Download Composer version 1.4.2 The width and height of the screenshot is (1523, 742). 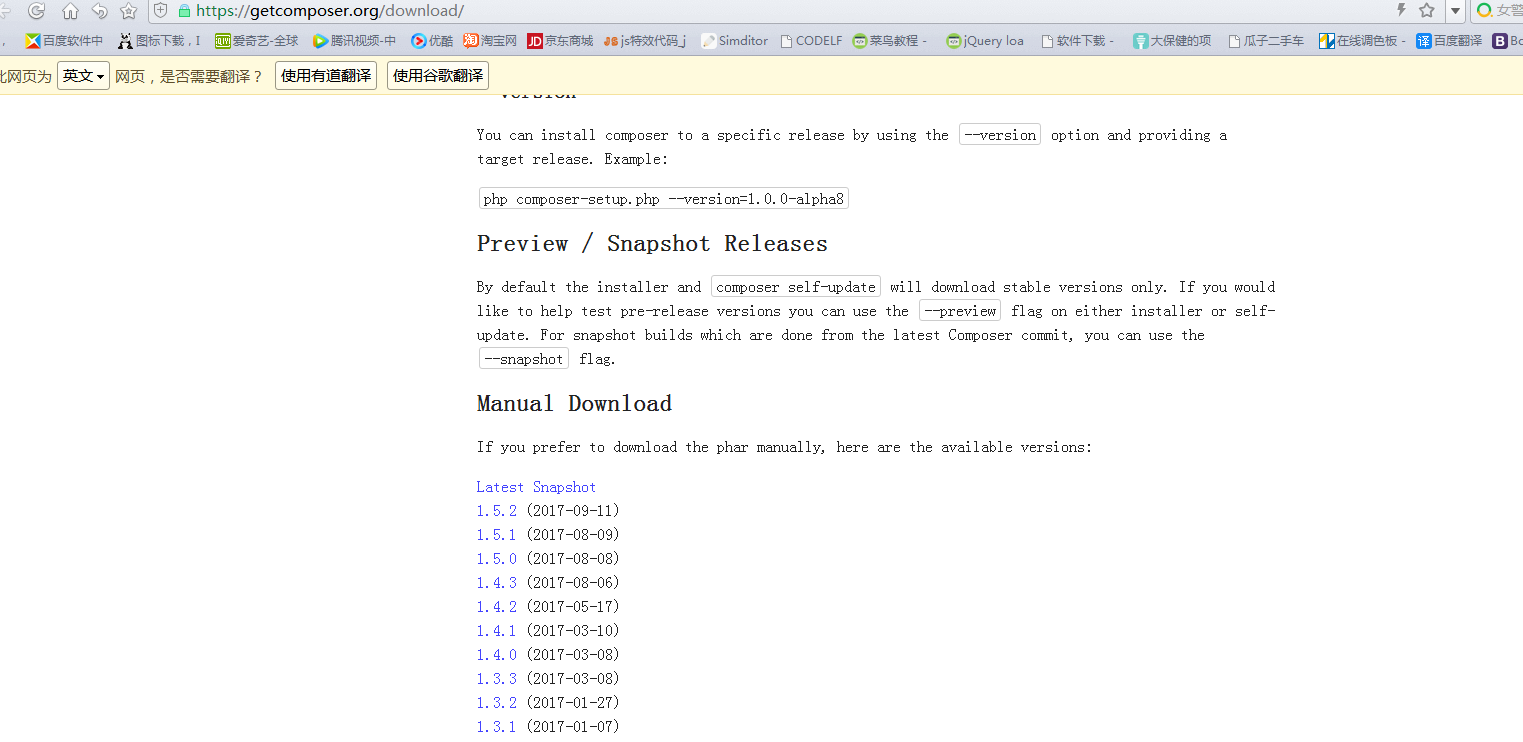click(497, 607)
